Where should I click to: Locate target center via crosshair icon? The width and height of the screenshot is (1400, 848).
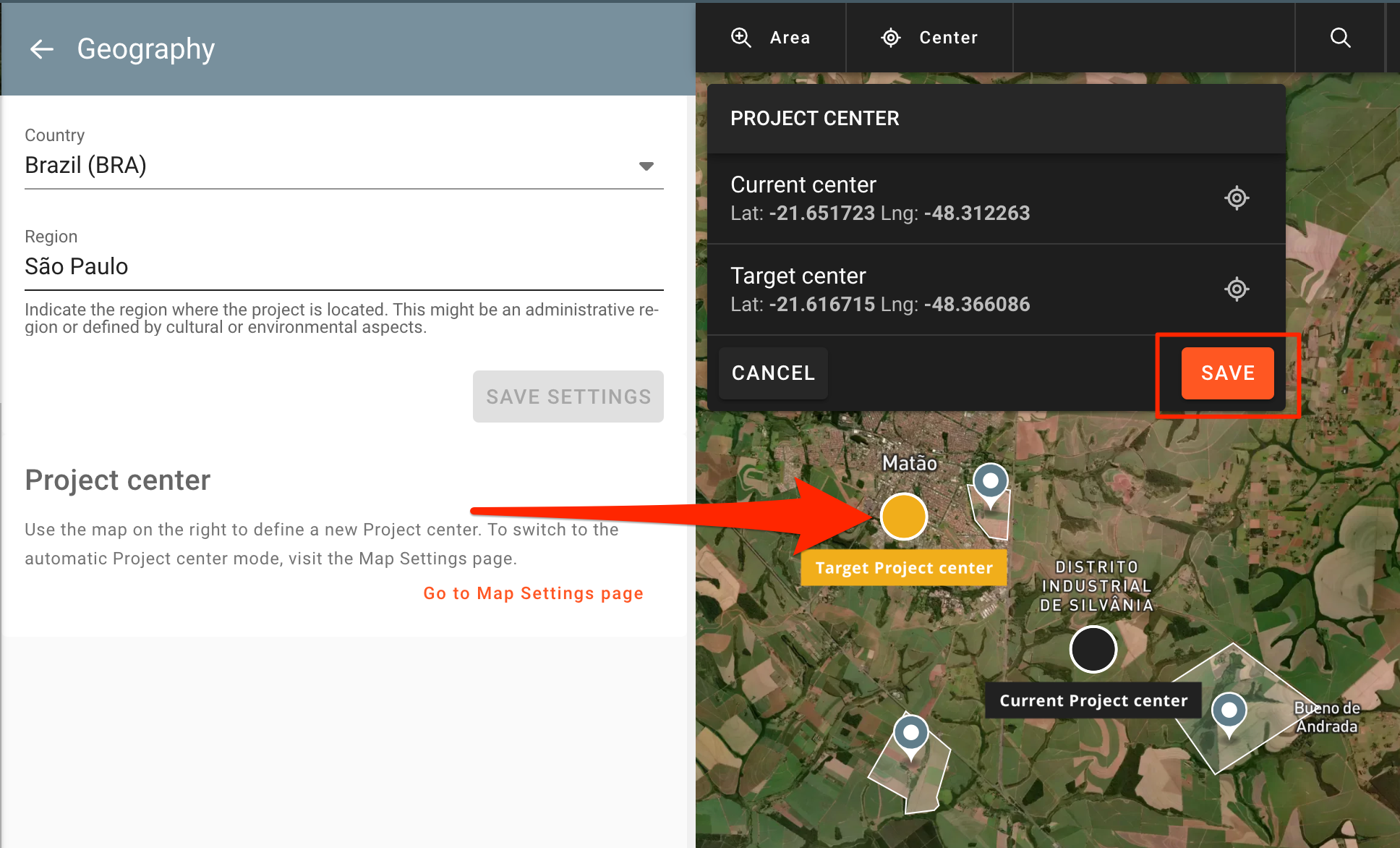[x=1237, y=289]
